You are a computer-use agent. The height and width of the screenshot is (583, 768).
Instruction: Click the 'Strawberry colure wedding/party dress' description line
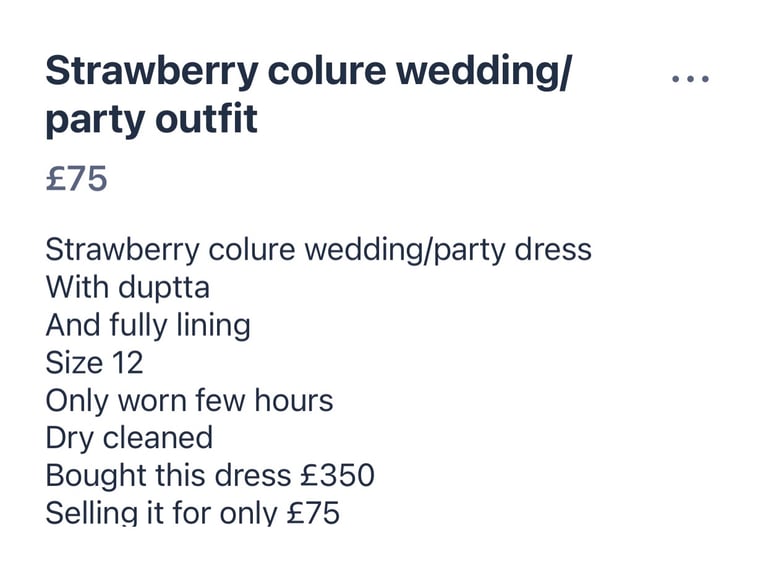click(318, 250)
